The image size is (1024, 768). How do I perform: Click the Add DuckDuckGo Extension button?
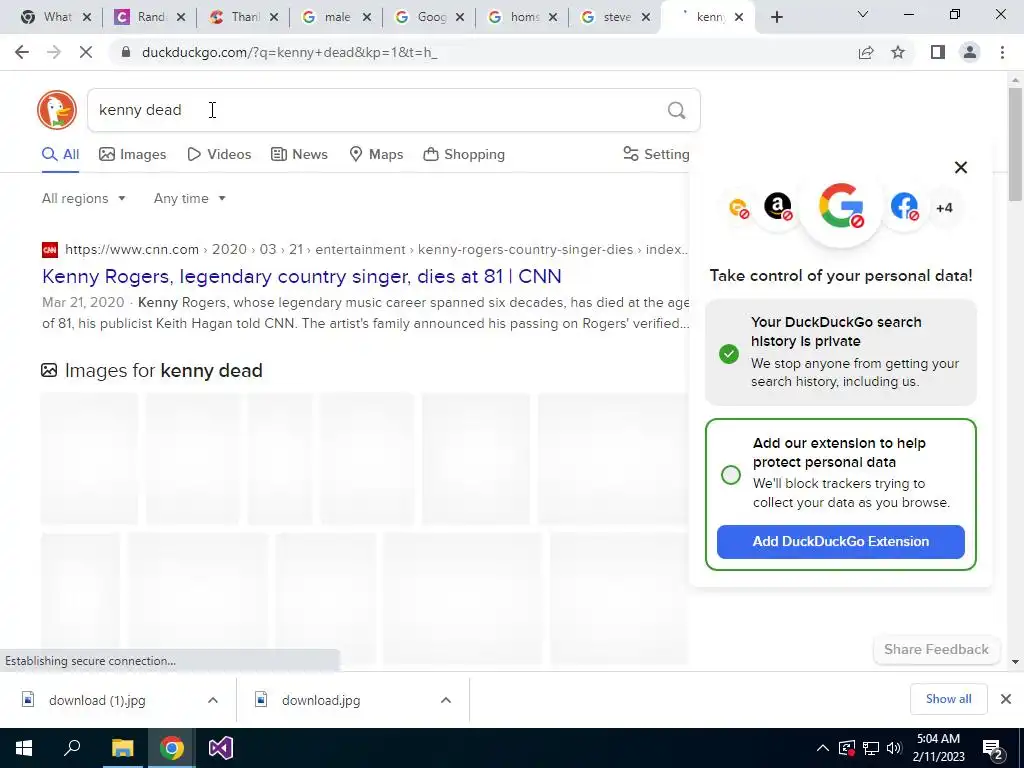pos(840,541)
